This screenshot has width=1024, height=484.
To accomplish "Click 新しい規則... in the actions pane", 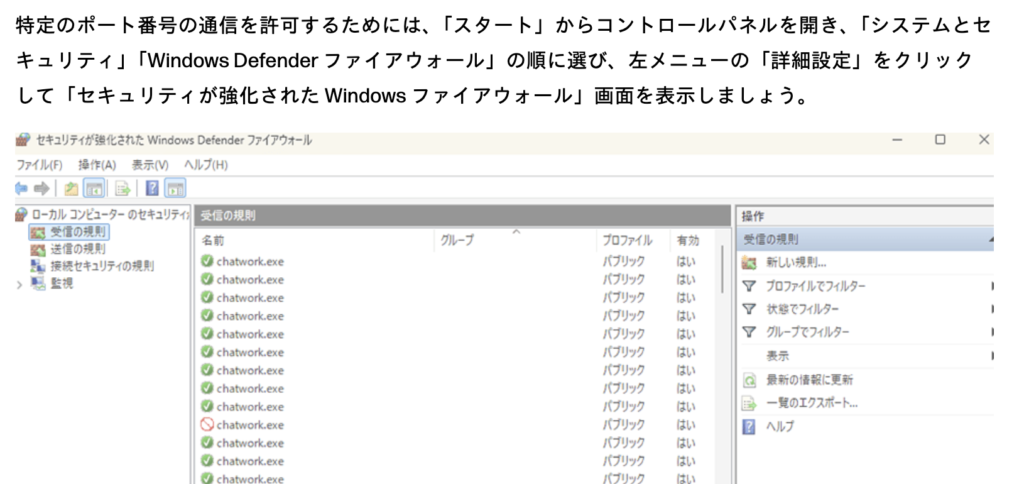I will pos(795,263).
